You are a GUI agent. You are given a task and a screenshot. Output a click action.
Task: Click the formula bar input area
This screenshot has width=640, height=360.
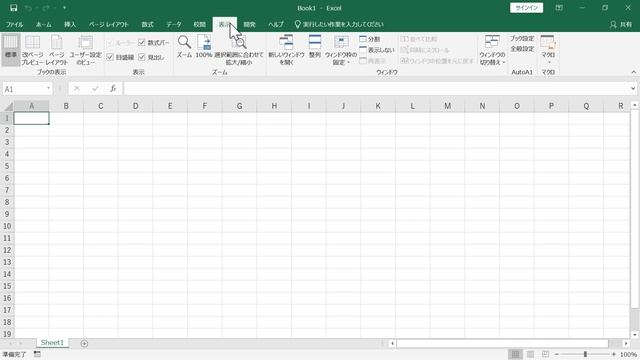[x=376, y=89]
